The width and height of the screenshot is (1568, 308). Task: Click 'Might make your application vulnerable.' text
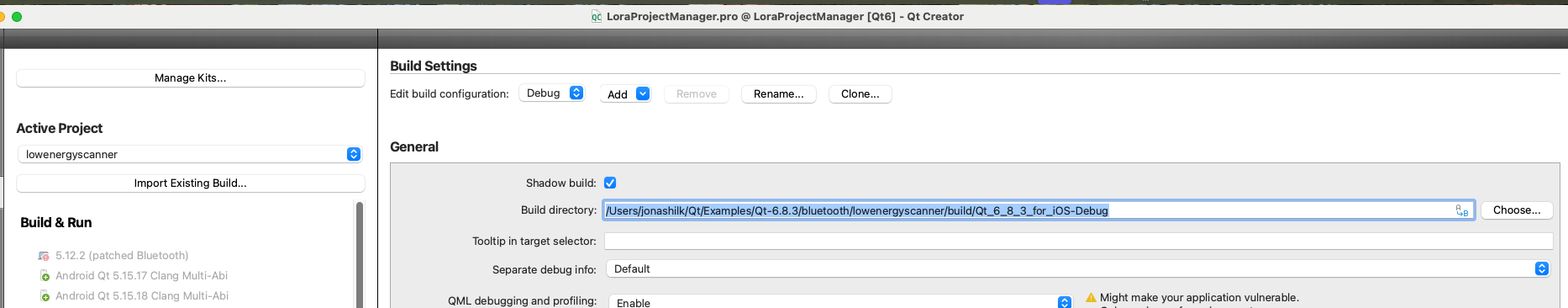coord(1199,298)
